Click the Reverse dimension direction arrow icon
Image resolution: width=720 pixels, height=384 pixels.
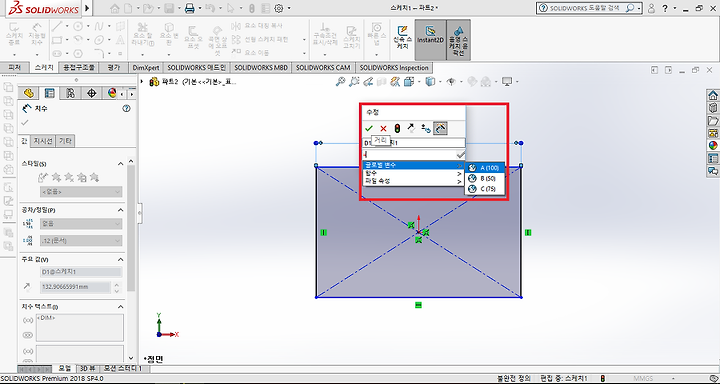tap(411, 129)
